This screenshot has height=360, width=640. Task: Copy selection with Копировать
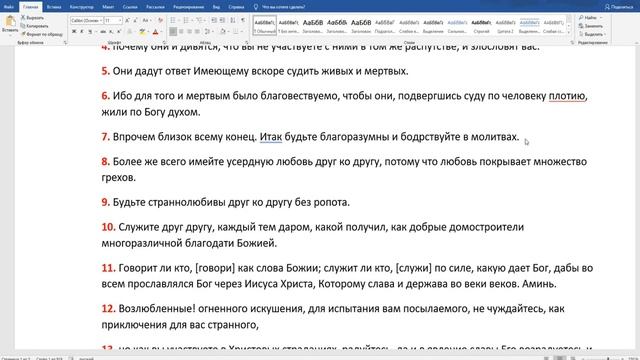(x=34, y=26)
